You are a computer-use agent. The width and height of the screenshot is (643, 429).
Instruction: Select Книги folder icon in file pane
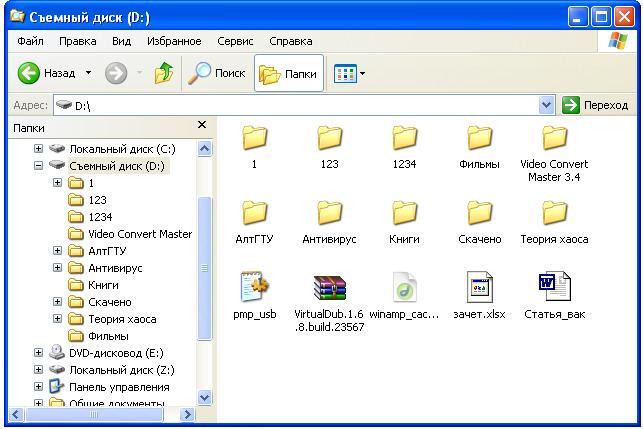404,213
